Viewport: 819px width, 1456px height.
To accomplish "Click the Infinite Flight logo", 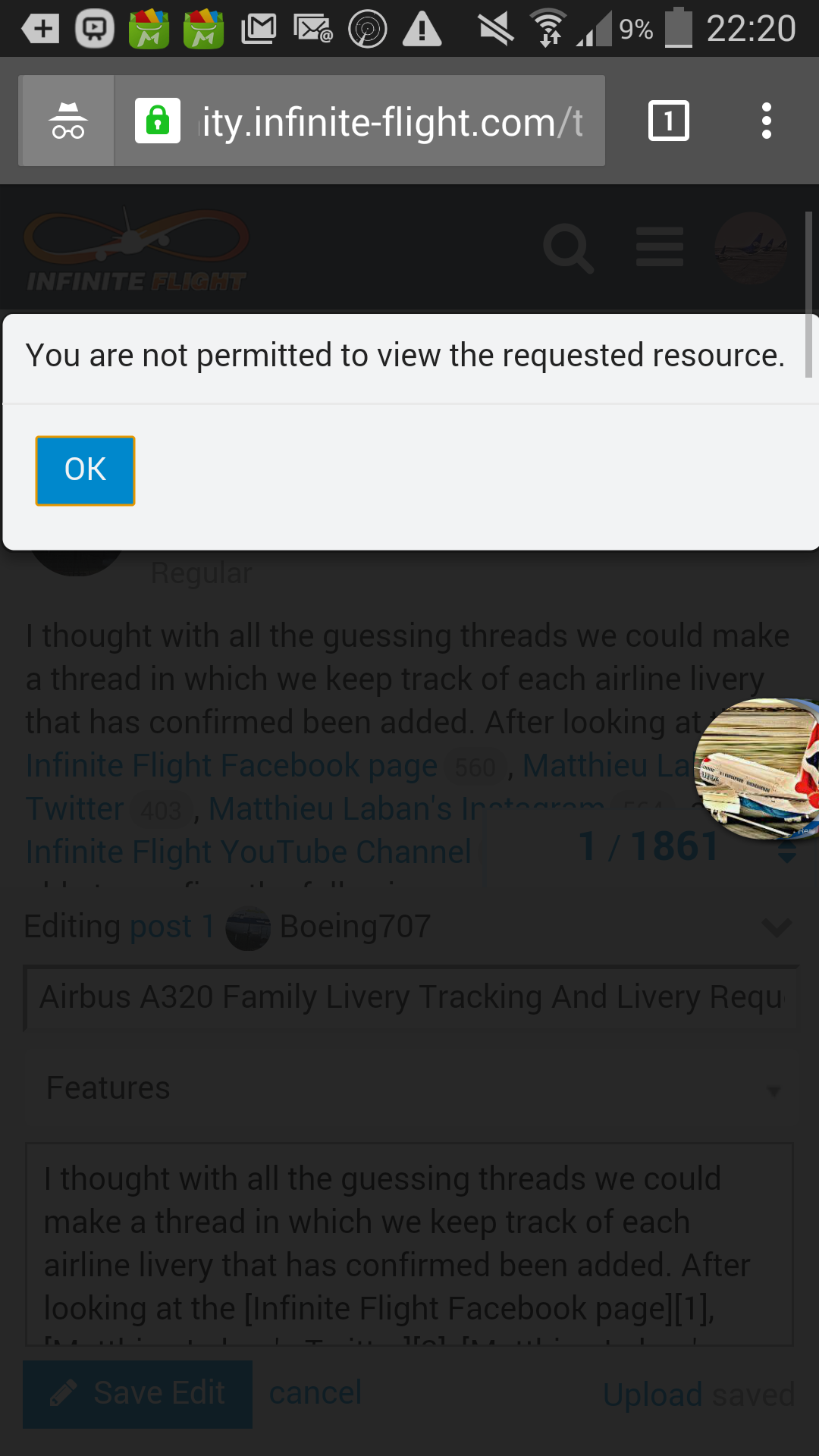I will click(x=136, y=250).
